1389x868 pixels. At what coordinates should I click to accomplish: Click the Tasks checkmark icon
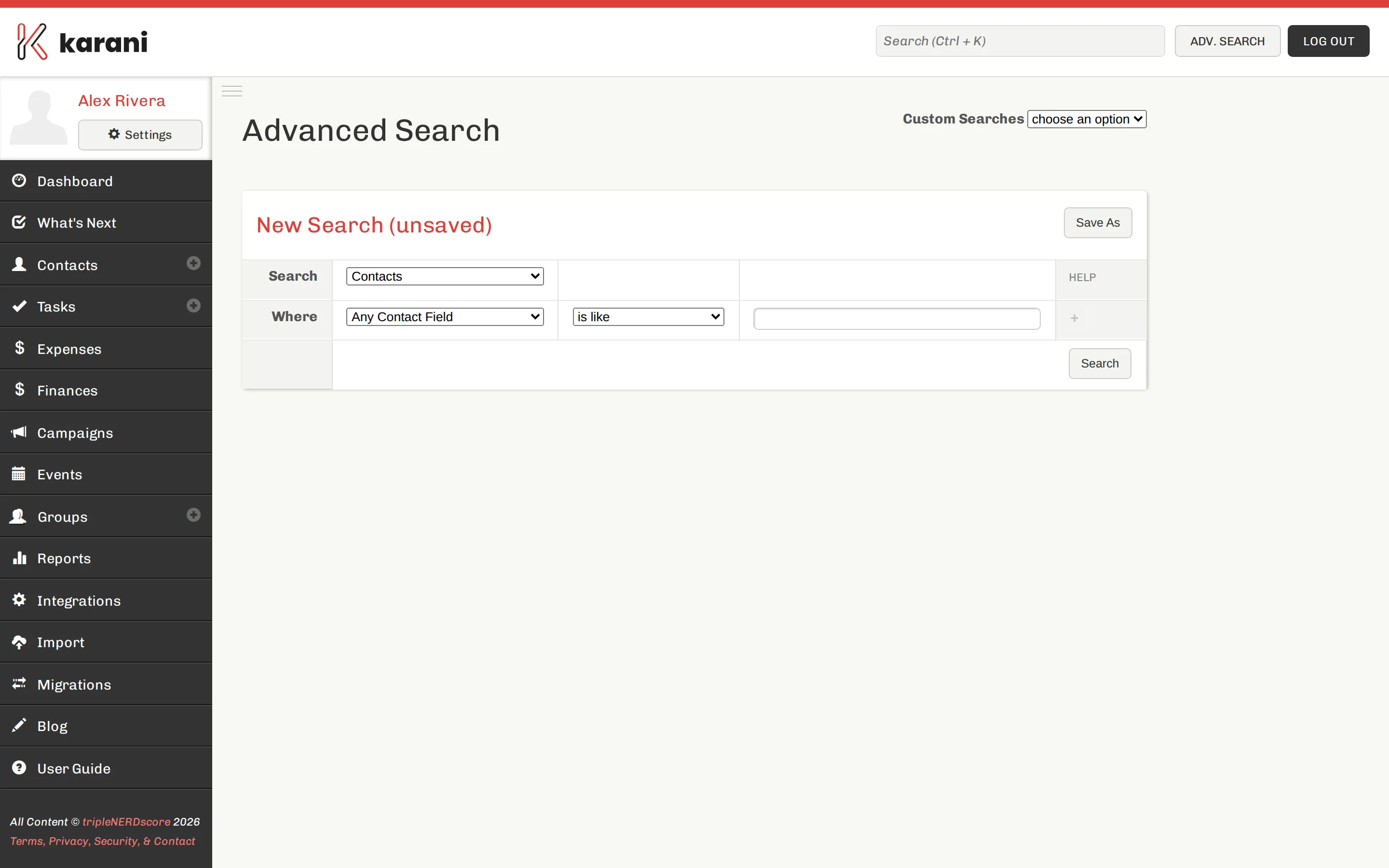[19, 305]
